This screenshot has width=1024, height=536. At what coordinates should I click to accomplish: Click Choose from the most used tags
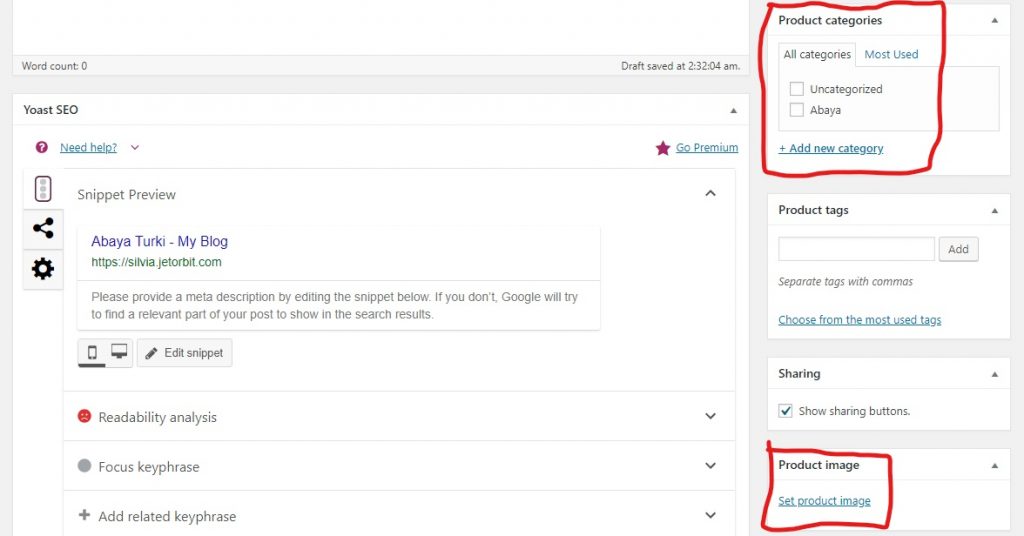859,320
